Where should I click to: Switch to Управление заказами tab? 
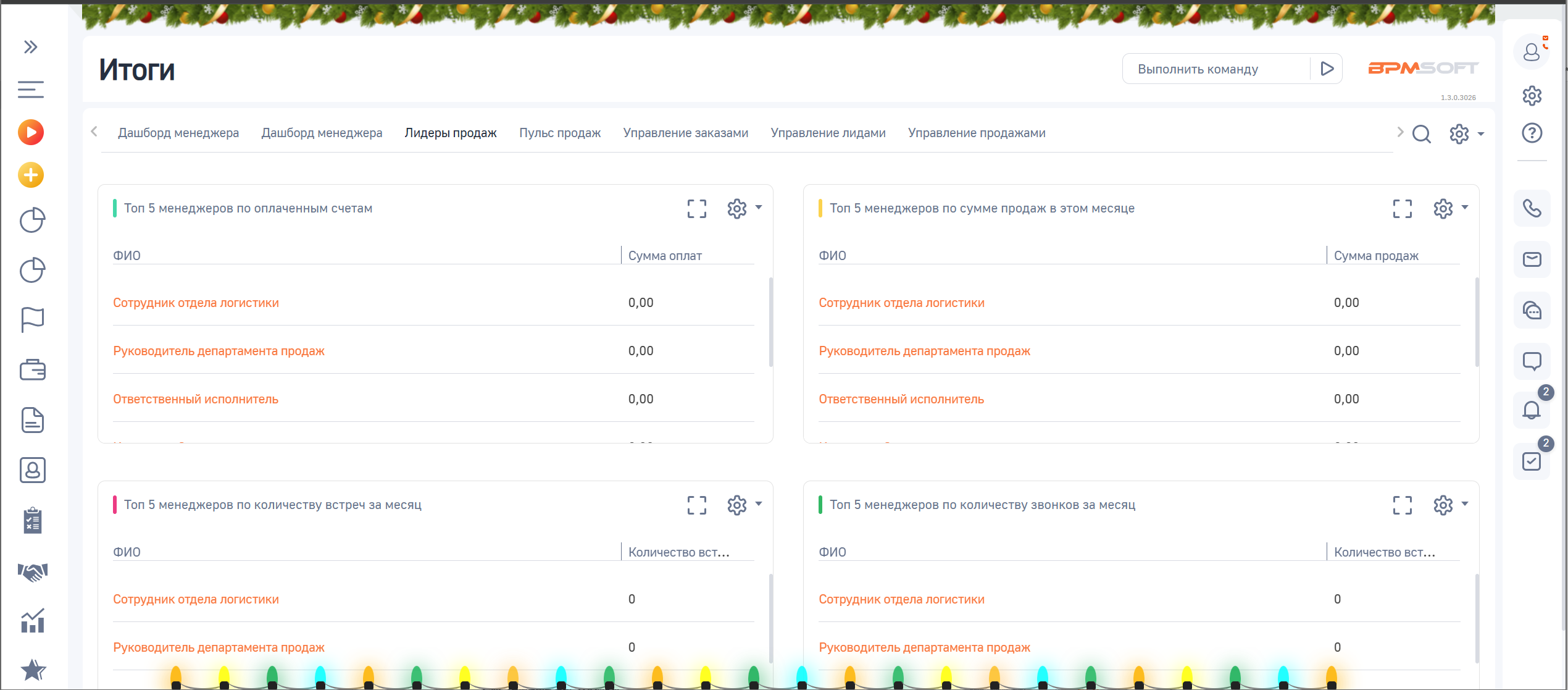[x=686, y=133]
